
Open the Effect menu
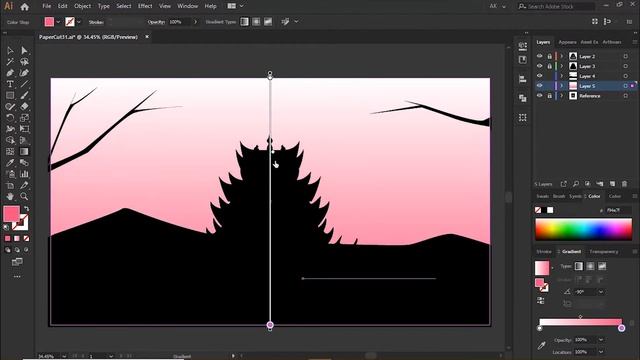tap(145, 6)
